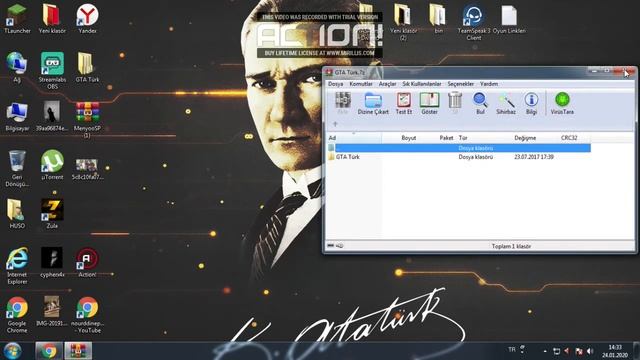Screen dimensions: 640x360
Task: Click the Sil trash can icon
Action: [x=455, y=103]
